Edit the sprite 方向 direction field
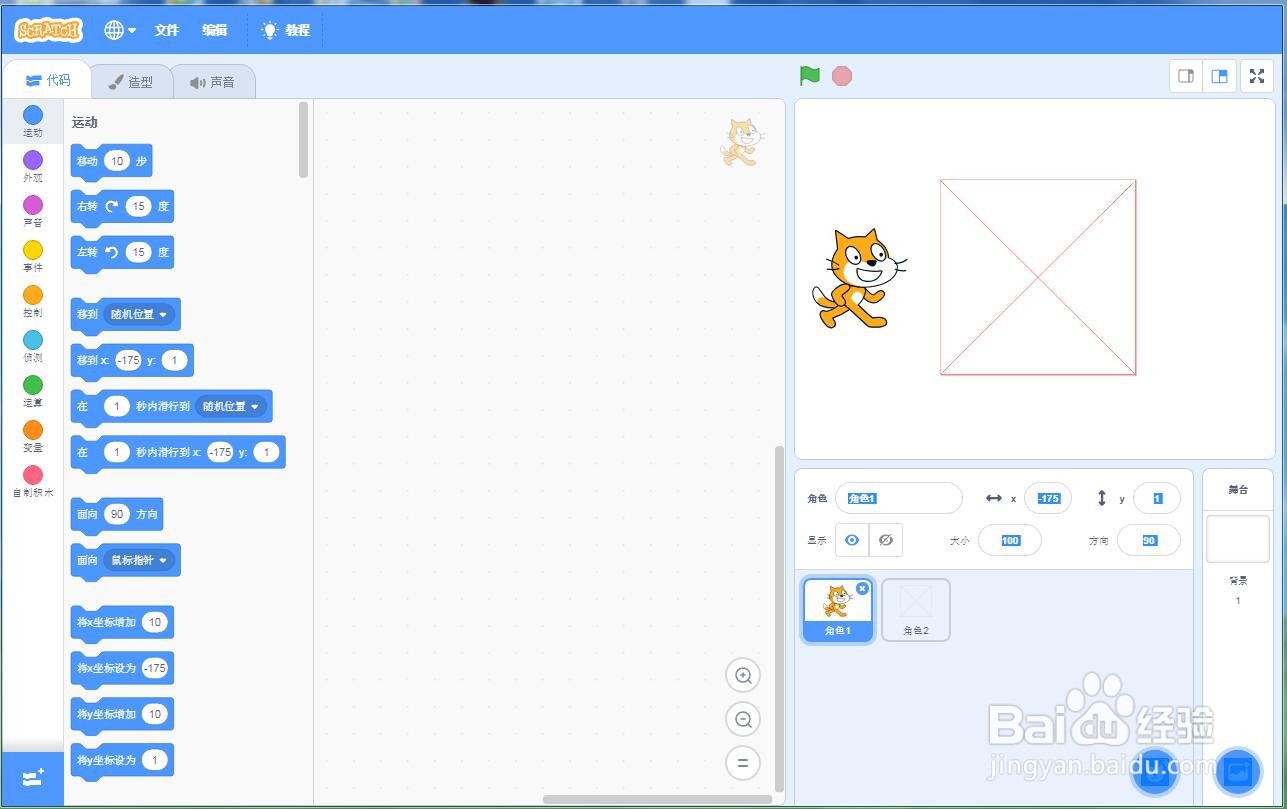The height and width of the screenshot is (809, 1287). pos(1149,540)
